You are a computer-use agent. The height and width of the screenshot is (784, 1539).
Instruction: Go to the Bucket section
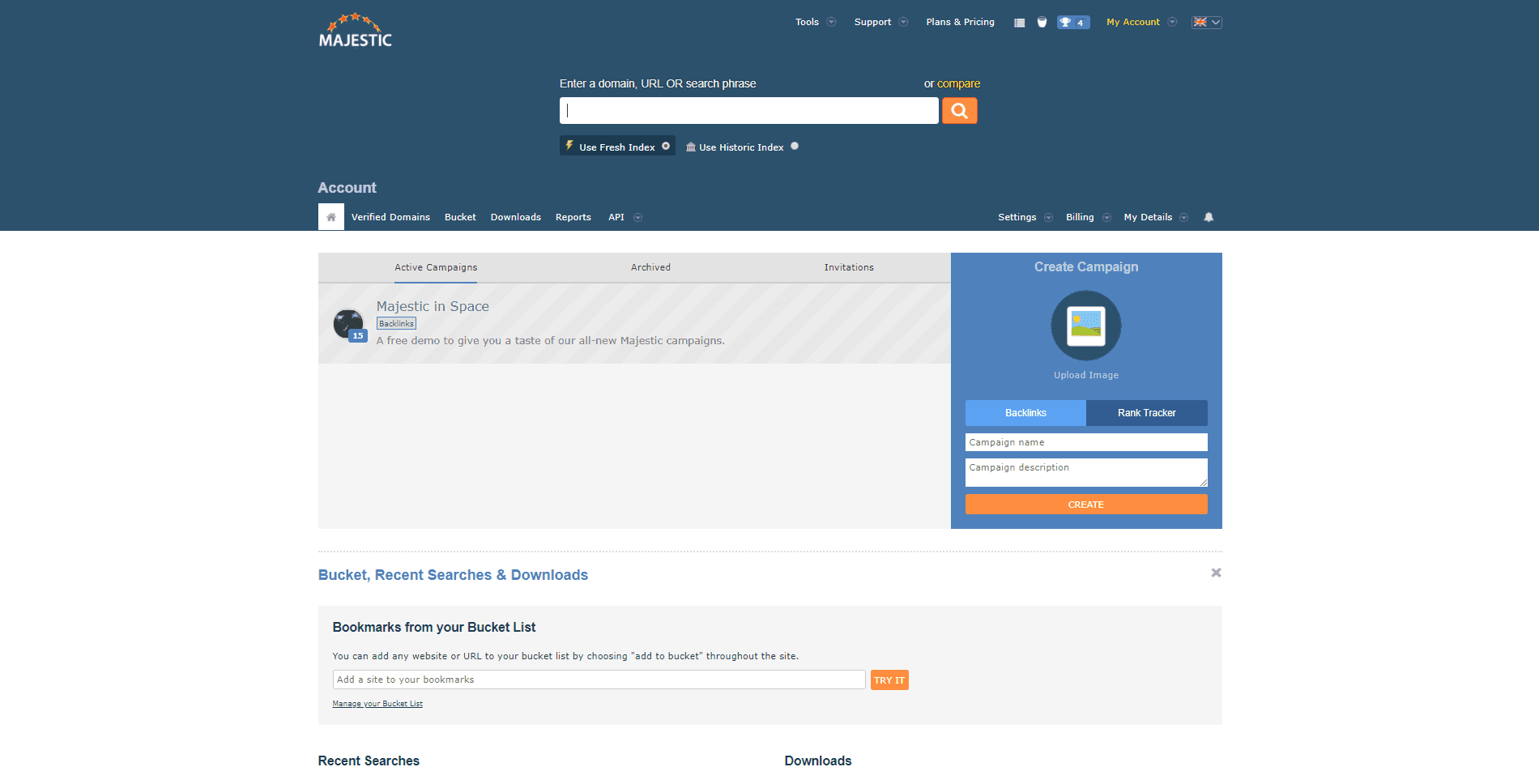pyautogui.click(x=460, y=217)
